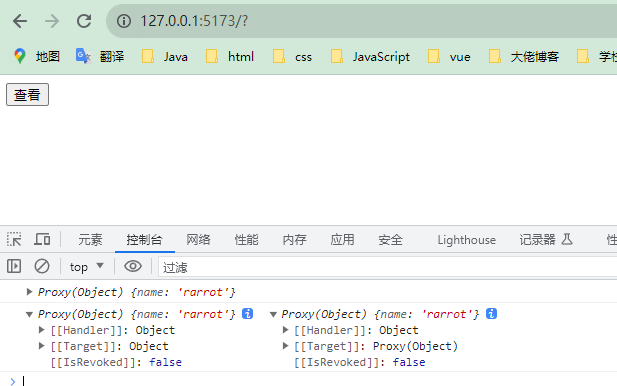Open the 翻译 translate bookmark
This screenshot has width=617, height=386.
coord(100,56)
